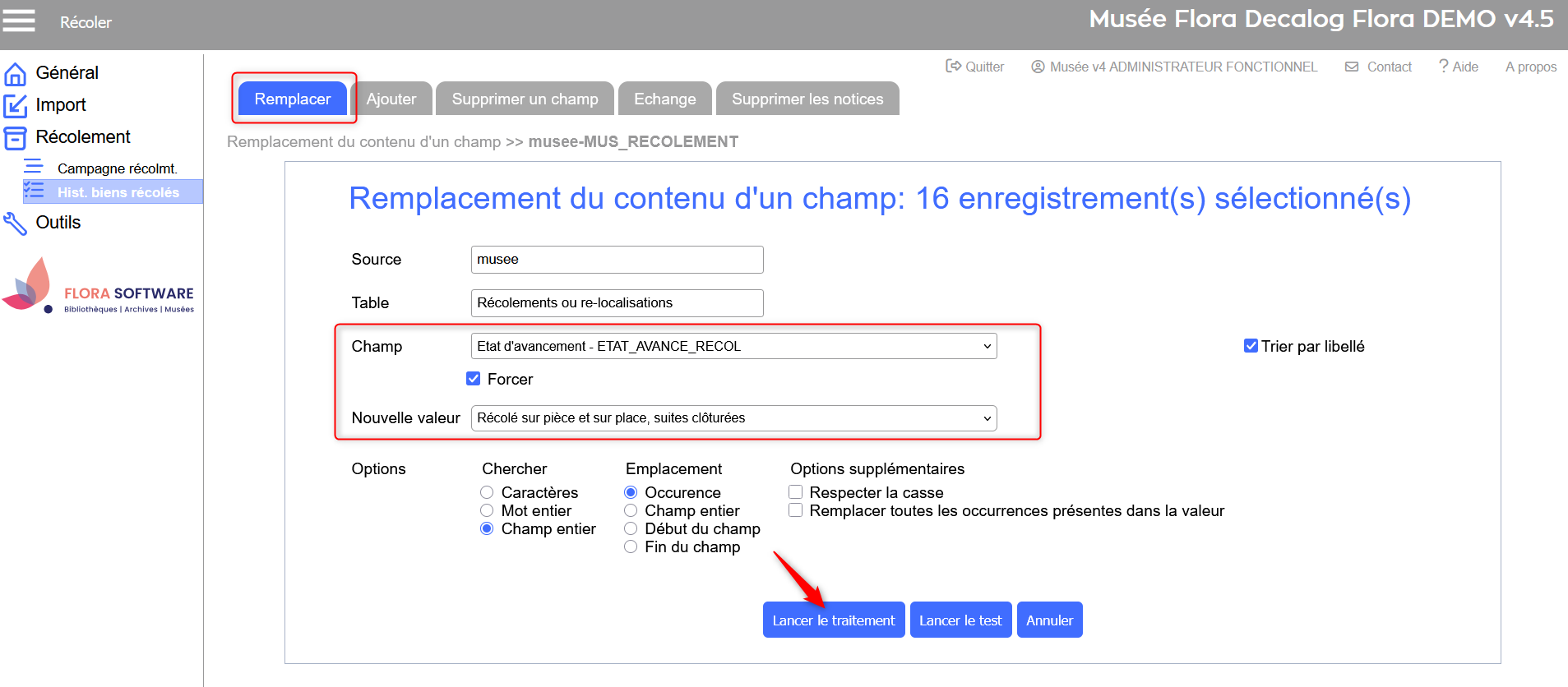Enable Respecter la casse option
This screenshot has width=1568, height=687.
click(x=795, y=492)
